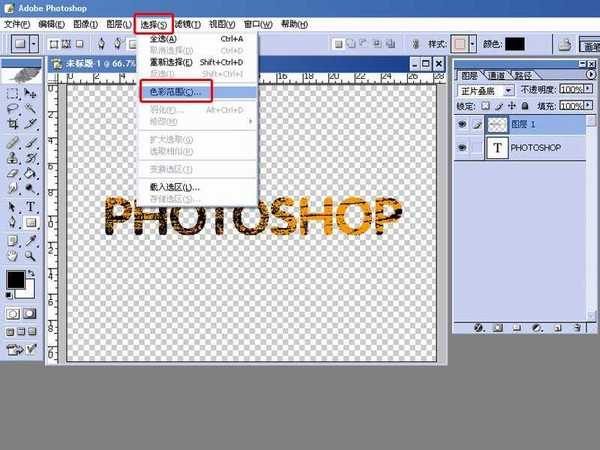The width and height of the screenshot is (600, 450).
Task: Jump to ImageReady from toolbox
Action: click(21, 349)
